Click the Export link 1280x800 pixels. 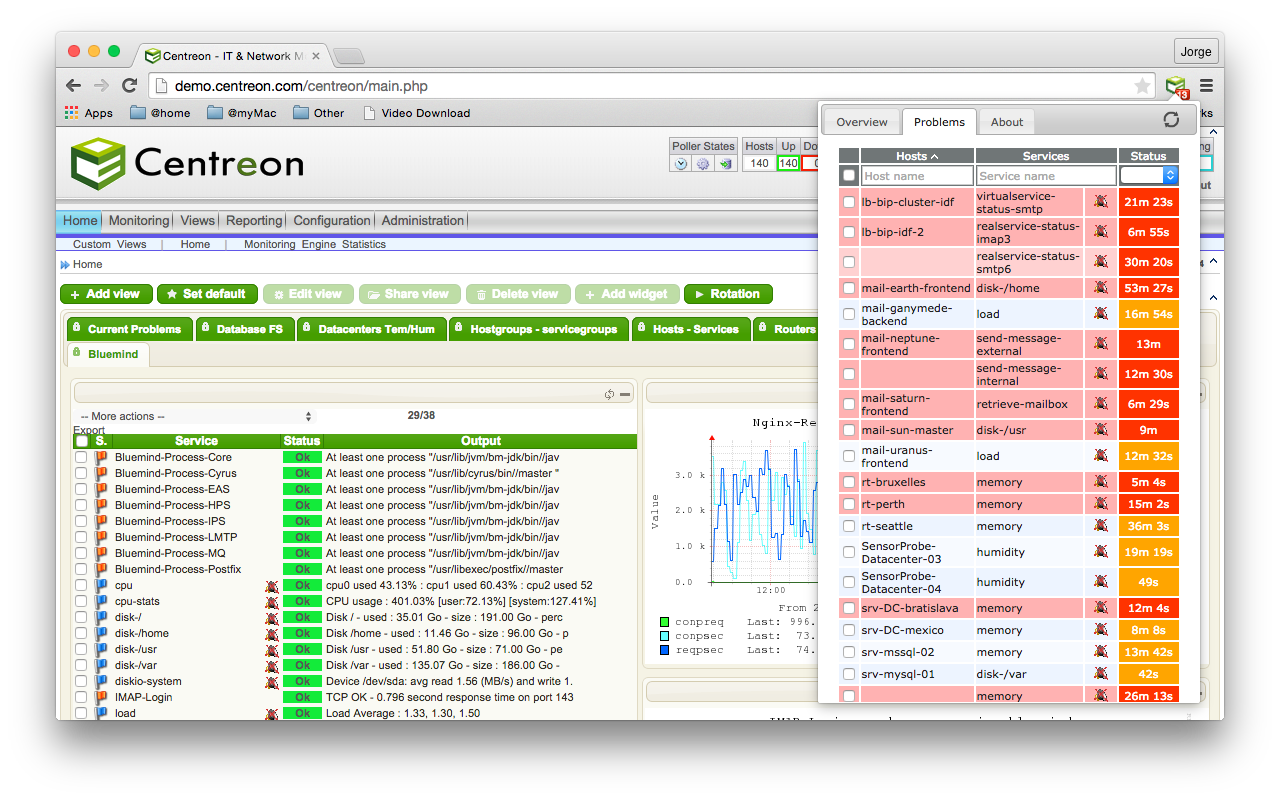pos(89,431)
